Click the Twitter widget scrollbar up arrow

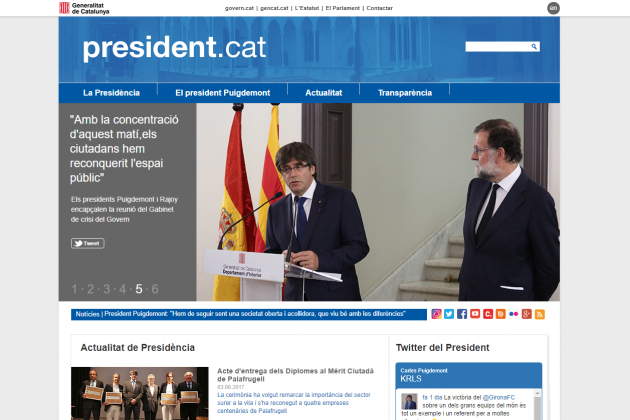537,393
